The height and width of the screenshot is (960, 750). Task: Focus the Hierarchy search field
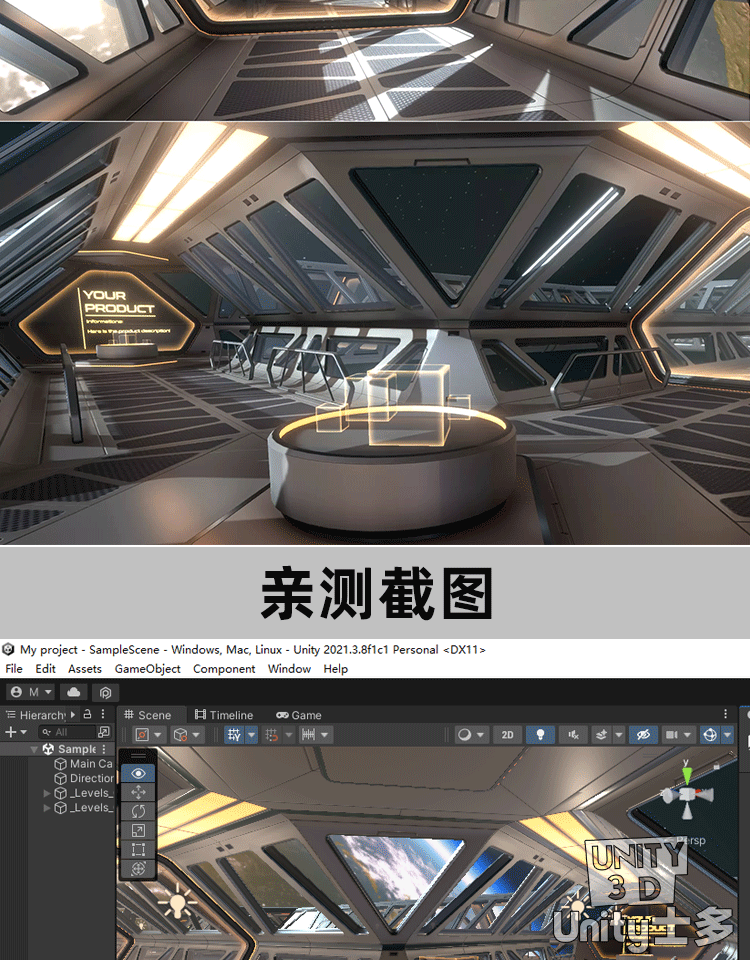click(67, 732)
